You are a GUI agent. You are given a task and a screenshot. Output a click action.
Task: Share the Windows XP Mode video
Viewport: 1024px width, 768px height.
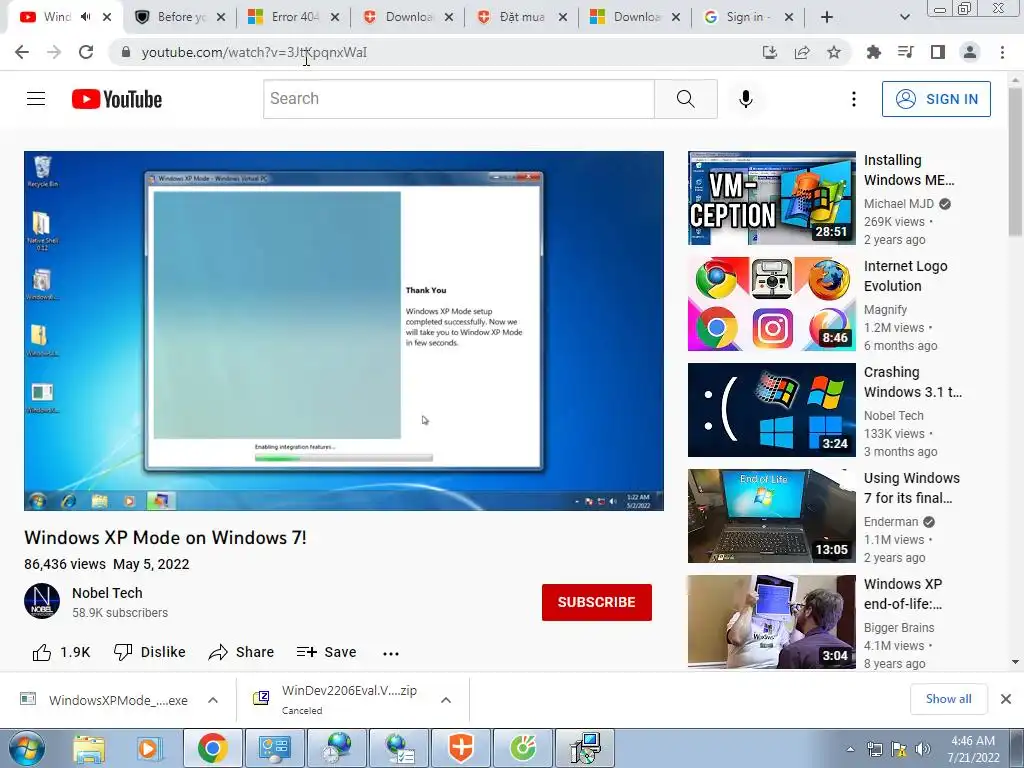pyautogui.click(x=241, y=652)
